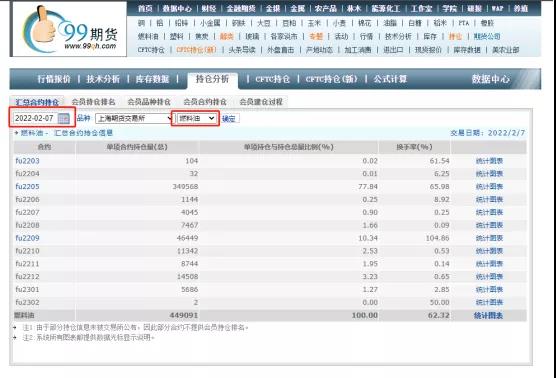Image resolution: width=556 pixels, height=378 pixels.
Task: Open 统计图表 for contract fu2205
Action: pos(489,187)
